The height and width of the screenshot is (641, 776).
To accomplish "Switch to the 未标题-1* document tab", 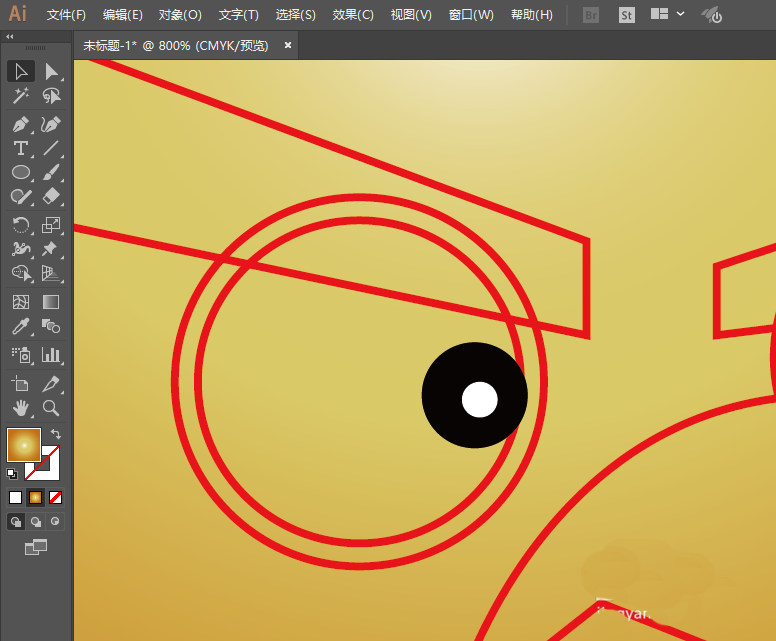I will click(176, 46).
